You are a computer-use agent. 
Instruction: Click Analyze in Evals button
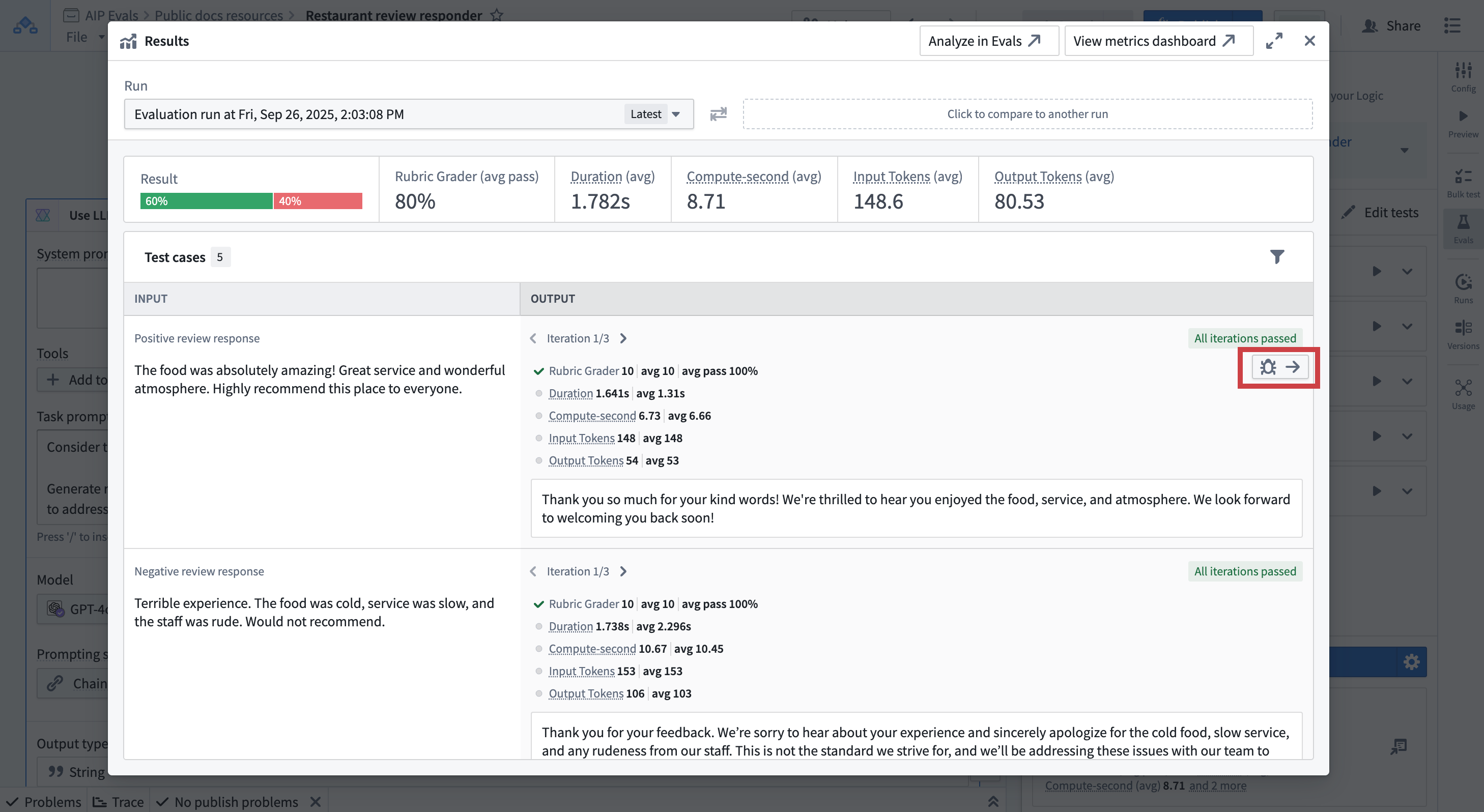pos(988,41)
